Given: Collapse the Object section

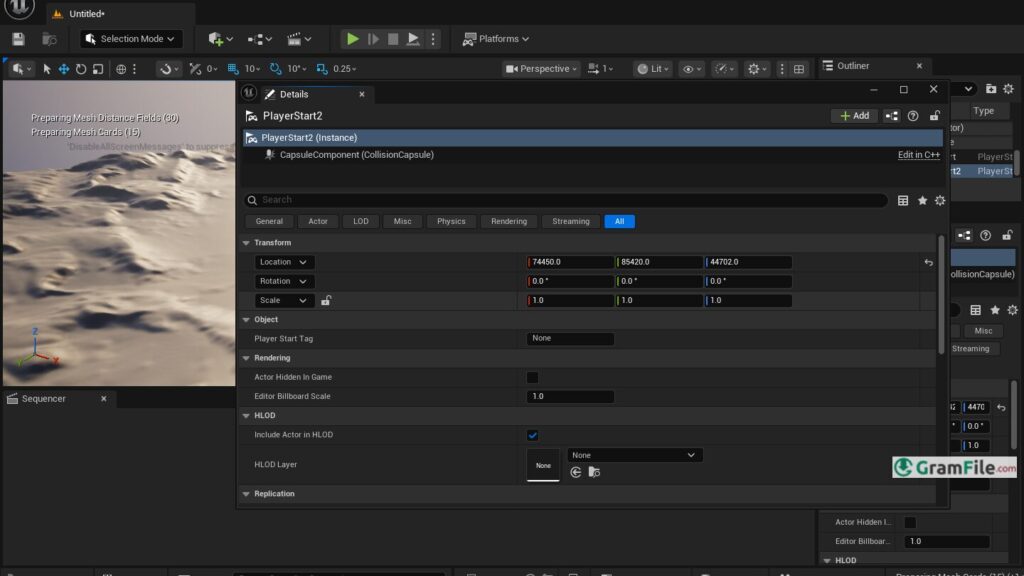Looking at the screenshot, I should tap(246, 320).
